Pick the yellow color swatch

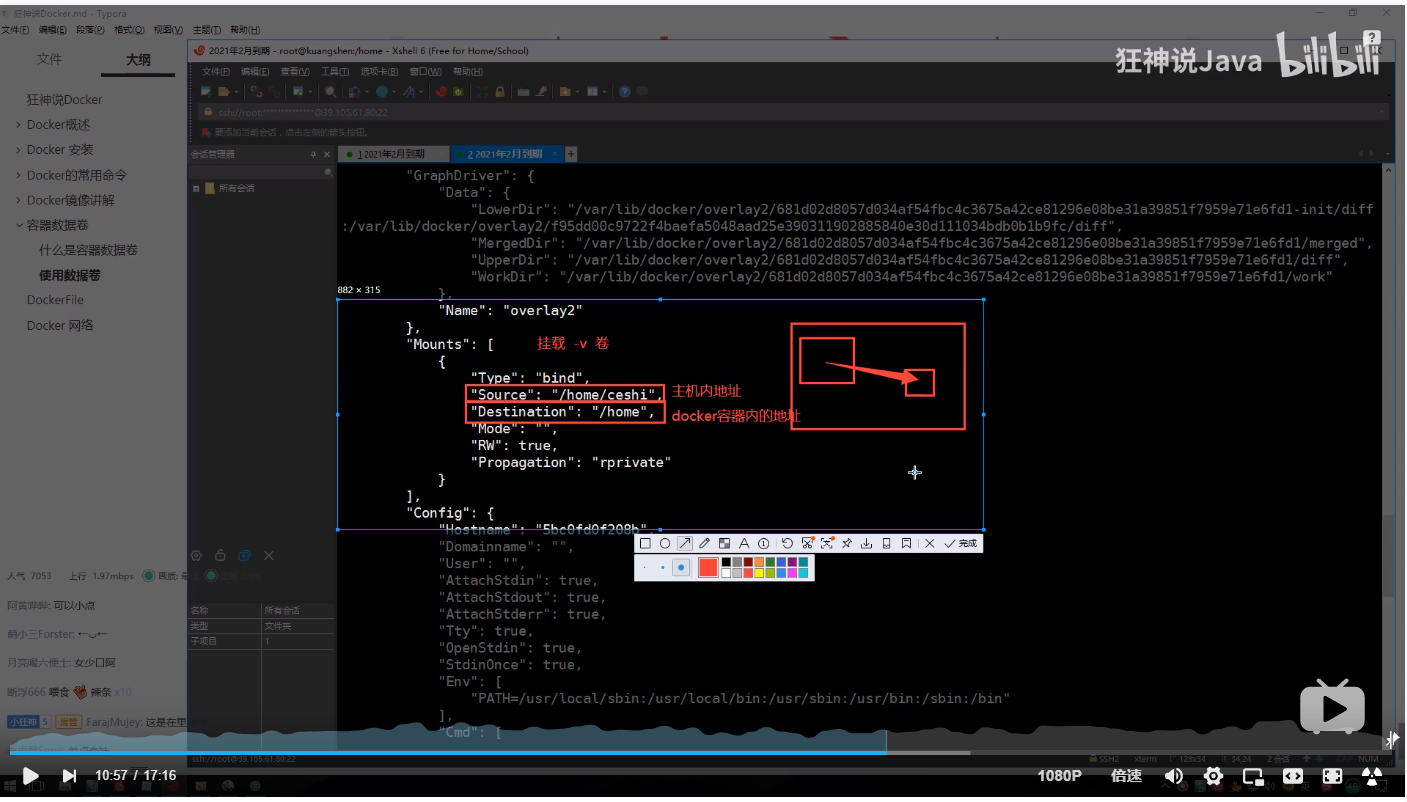(759, 573)
